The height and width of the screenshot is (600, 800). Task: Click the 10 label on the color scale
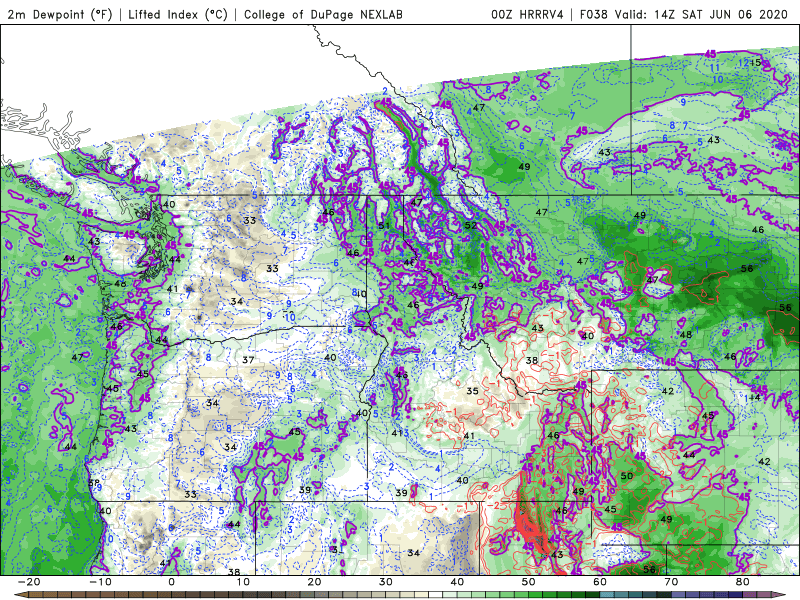243,582
